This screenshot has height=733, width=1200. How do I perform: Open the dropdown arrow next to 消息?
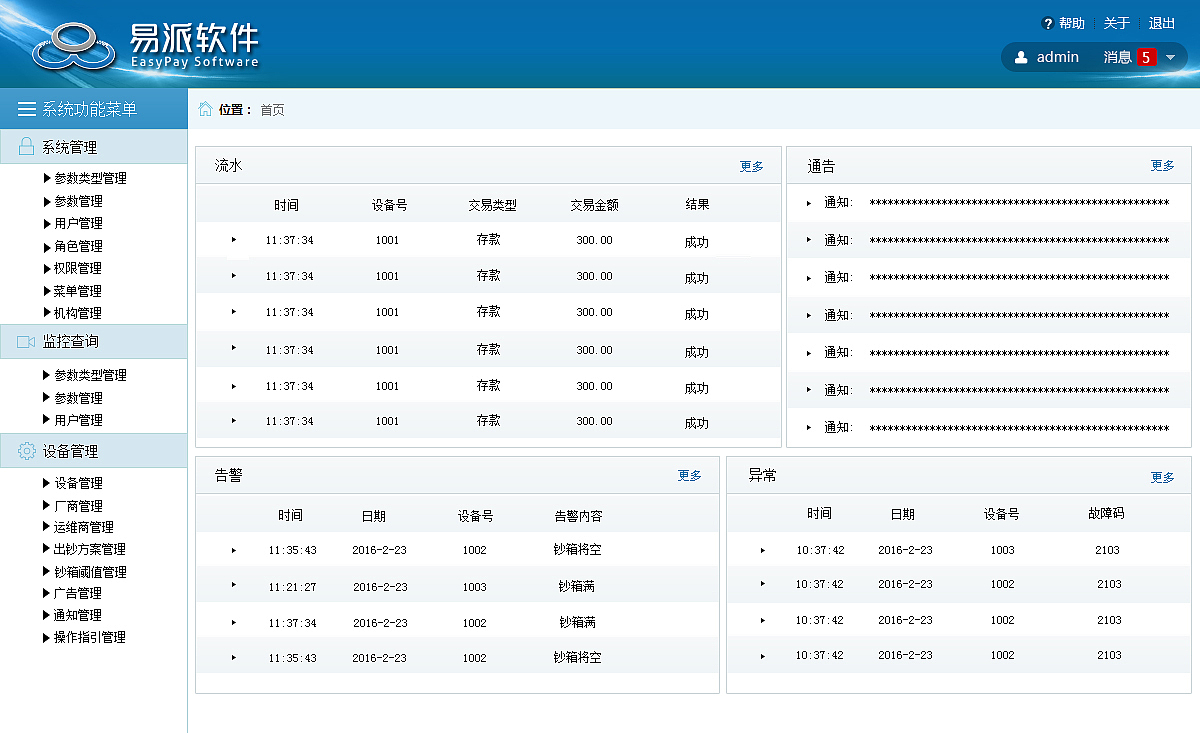click(1170, 57)
